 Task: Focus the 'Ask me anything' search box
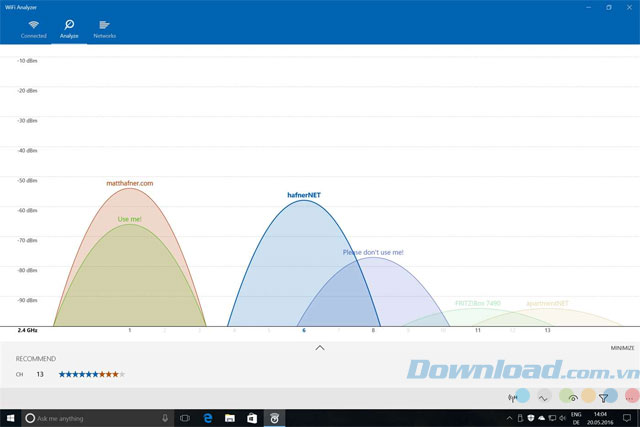tap(98, 418)
